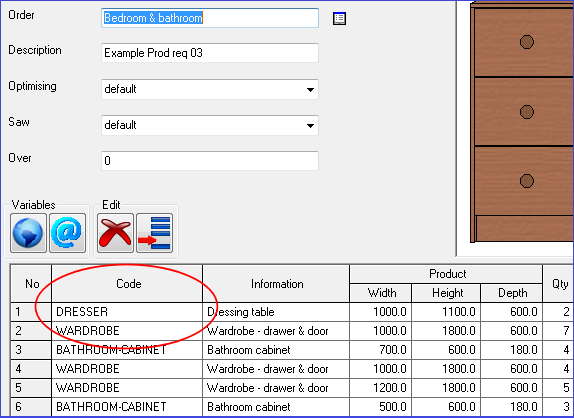Viewport: 574px width, 418px height.
Task: Click the blue @ variables icon
Action: [x=67, y=233]
